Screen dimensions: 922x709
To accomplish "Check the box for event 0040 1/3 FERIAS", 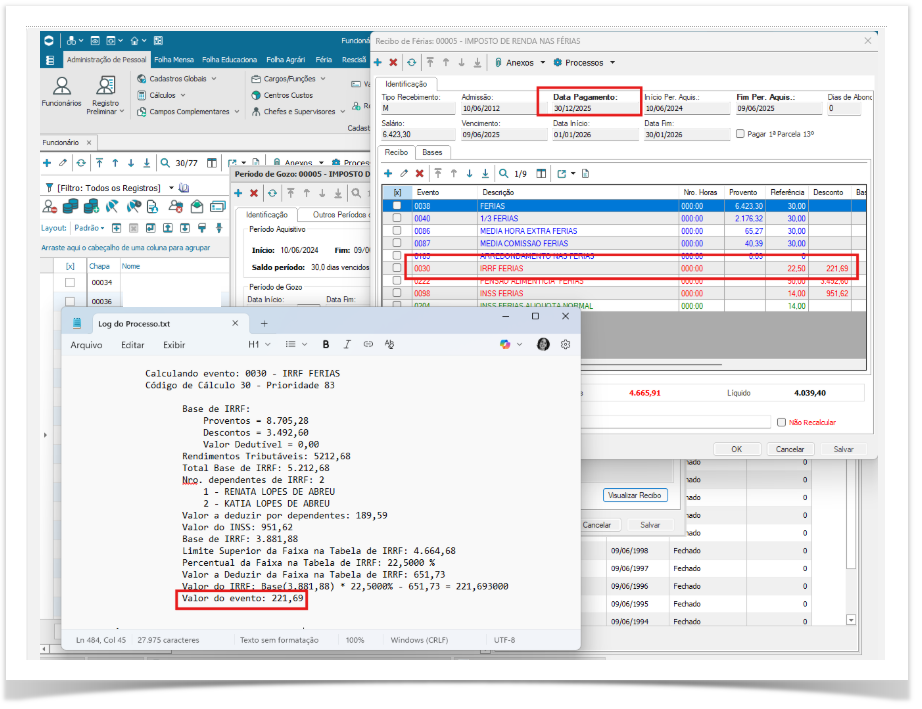I will point(397,218).
